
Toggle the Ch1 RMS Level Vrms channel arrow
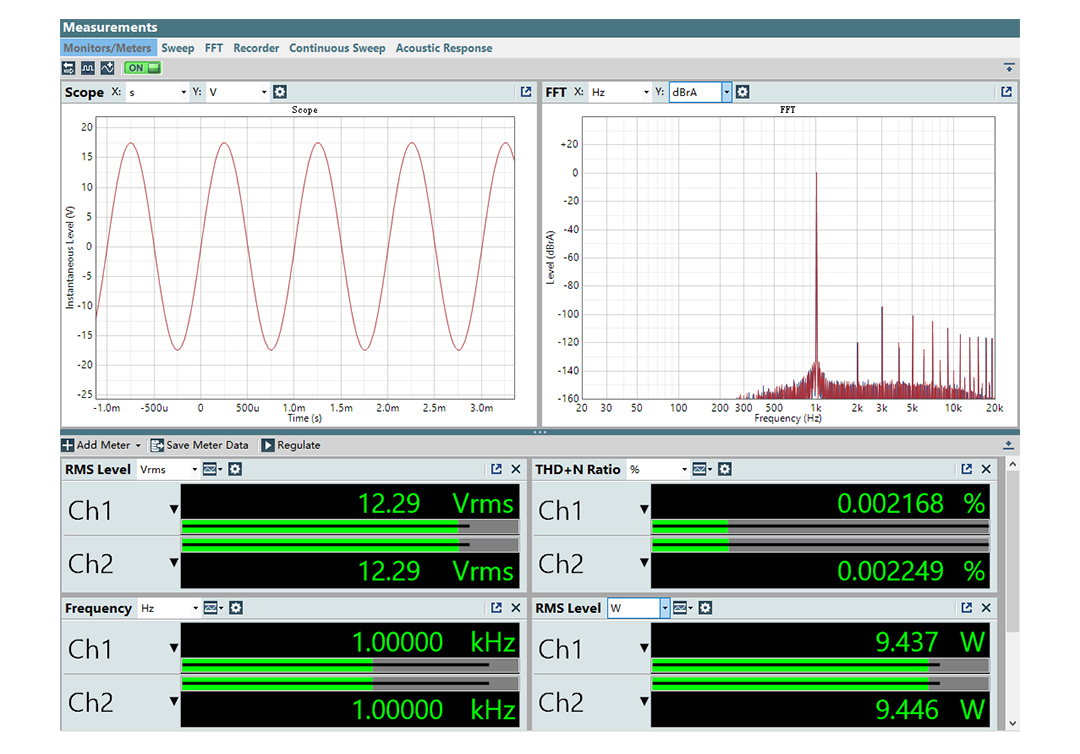[x=174, y=510]
